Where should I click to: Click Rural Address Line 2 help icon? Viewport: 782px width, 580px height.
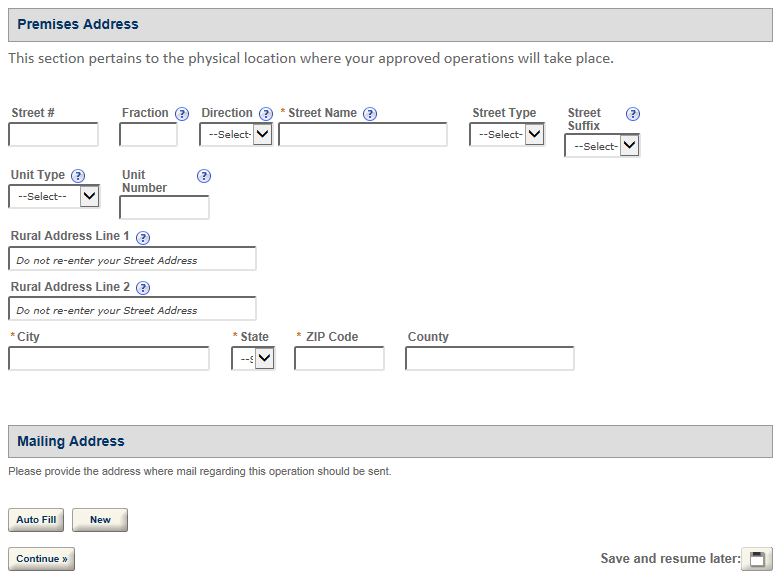tap(143, 288)
